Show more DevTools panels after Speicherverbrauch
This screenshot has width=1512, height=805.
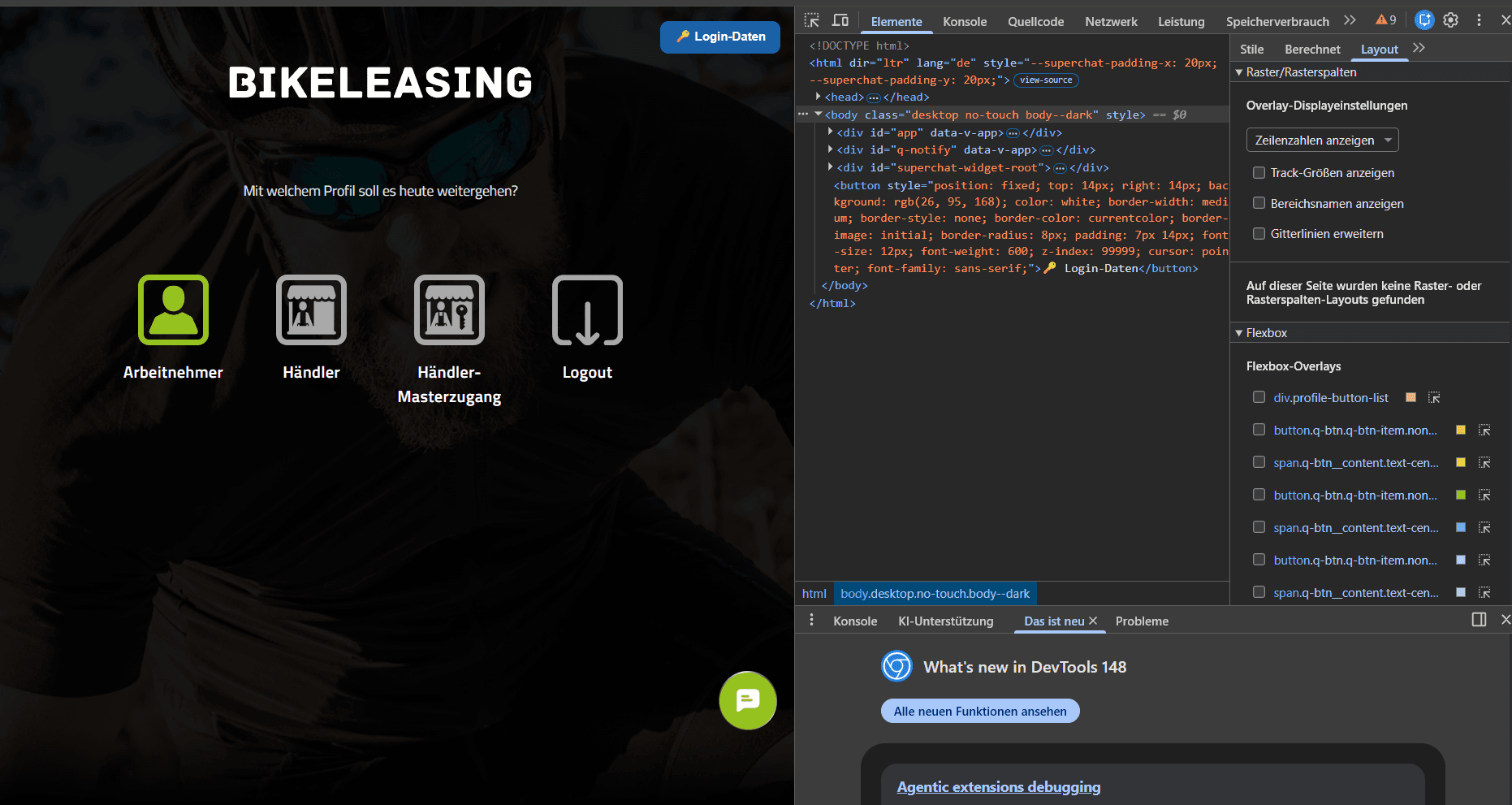point(1350,20)
